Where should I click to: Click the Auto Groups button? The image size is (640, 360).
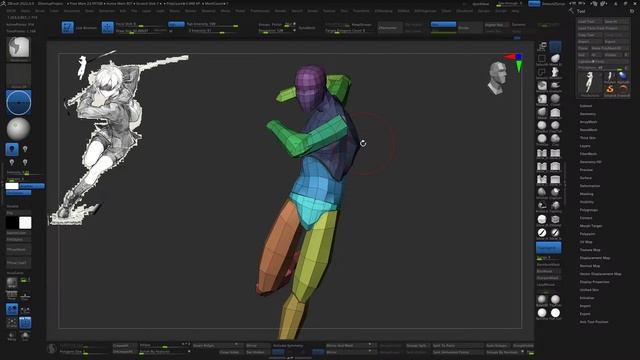(497, 345)
